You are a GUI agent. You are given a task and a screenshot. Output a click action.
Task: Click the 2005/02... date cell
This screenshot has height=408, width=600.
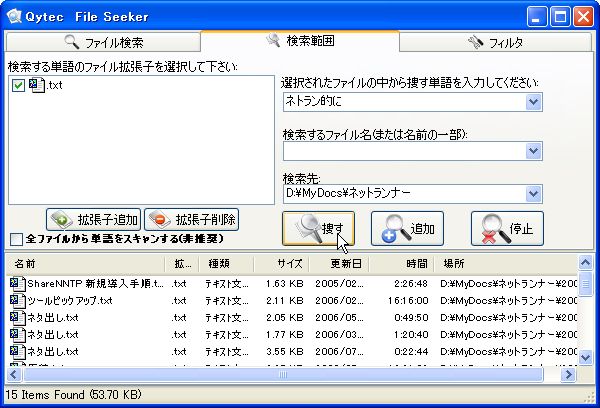click(x=339, y=284)
